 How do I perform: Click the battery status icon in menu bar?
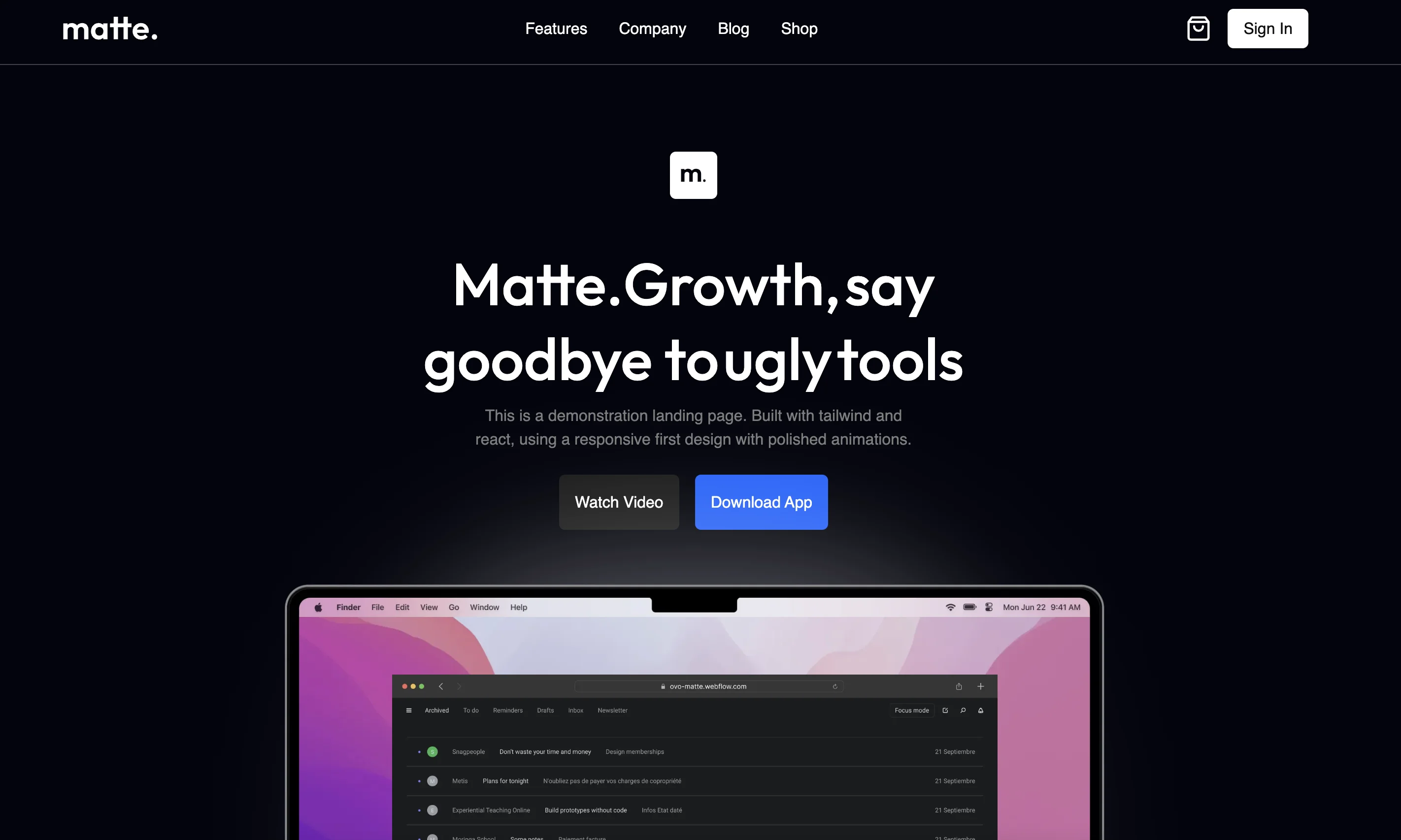click(967, 607)
